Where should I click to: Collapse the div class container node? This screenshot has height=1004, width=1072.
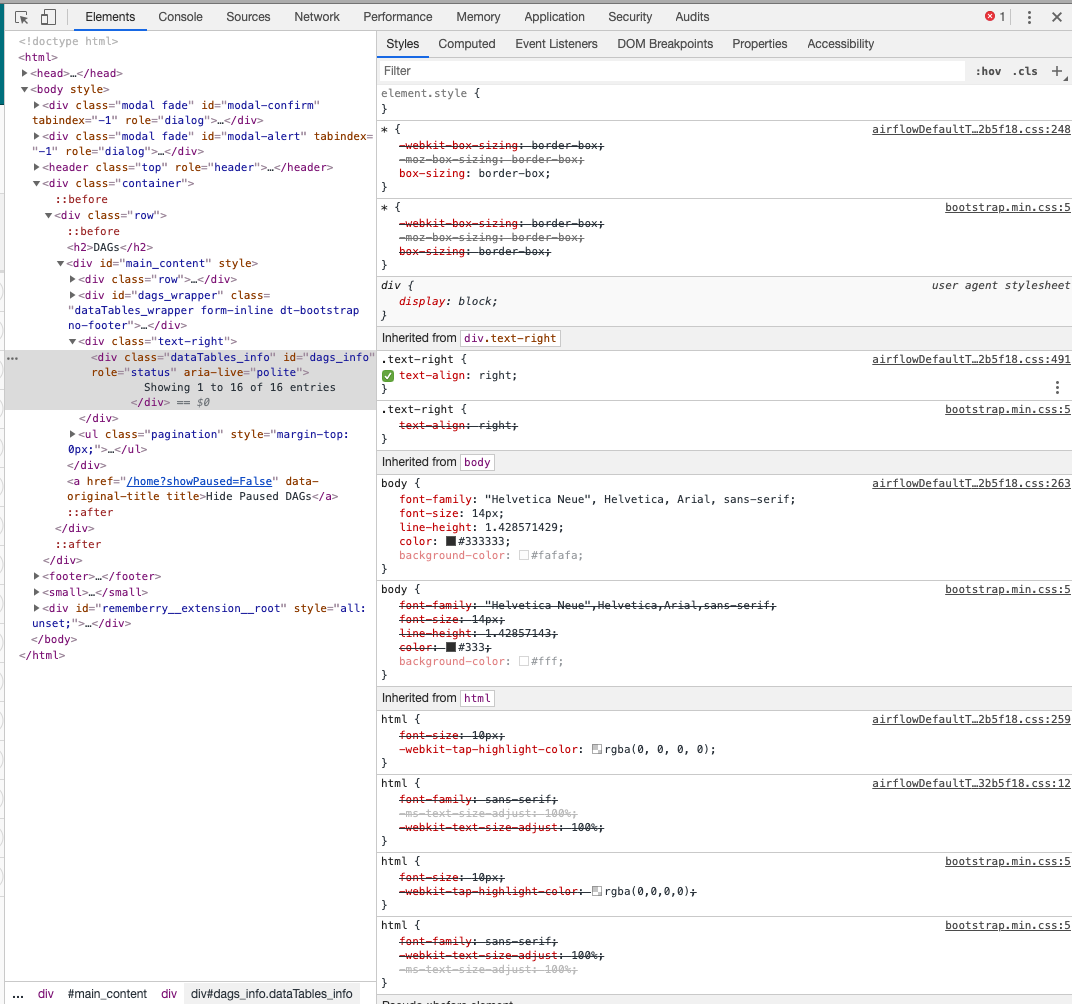36,183
